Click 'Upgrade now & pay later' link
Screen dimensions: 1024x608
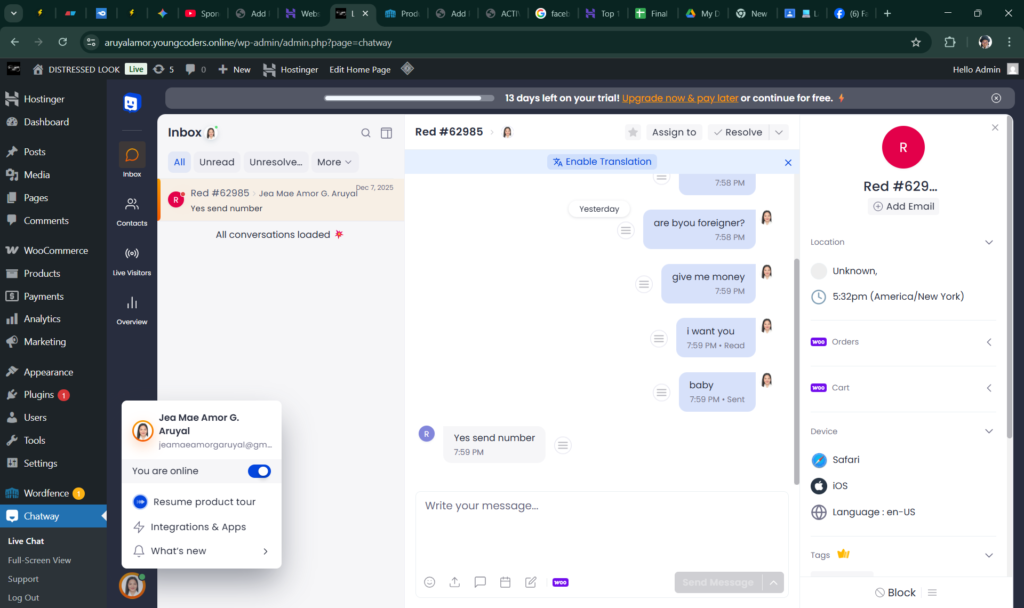[x=680, y=98]
